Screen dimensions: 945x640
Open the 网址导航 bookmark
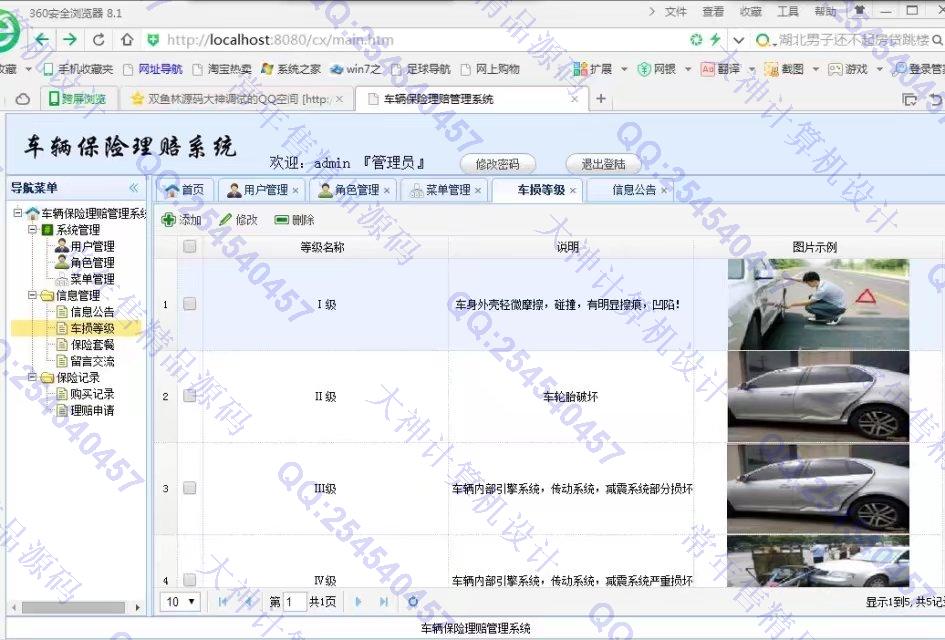click(153, 69)
